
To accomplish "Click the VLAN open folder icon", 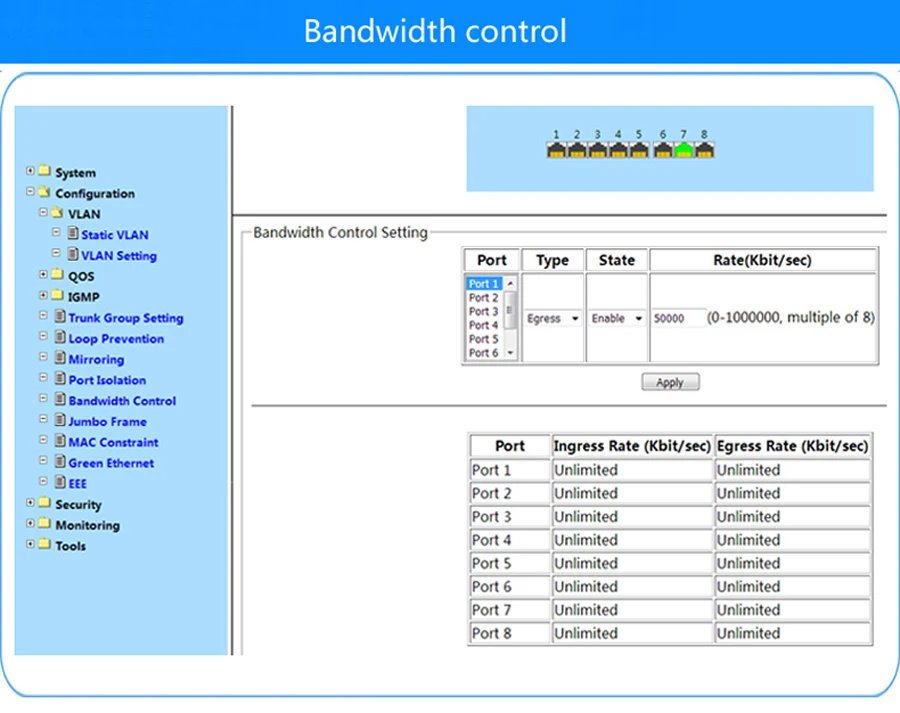I will (x=57, y=212).
